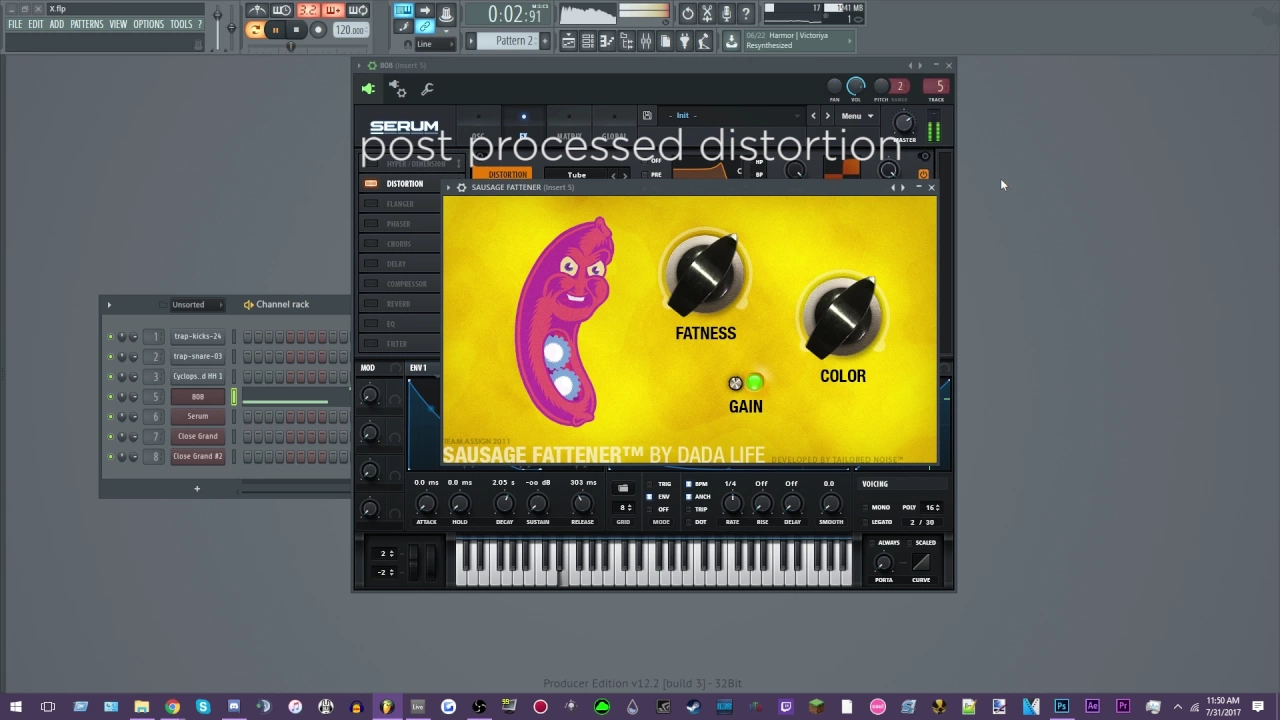Open the FILE menu
This screenshot has width=1280, height=720.
pyautogui.click(x=15, y=24)
